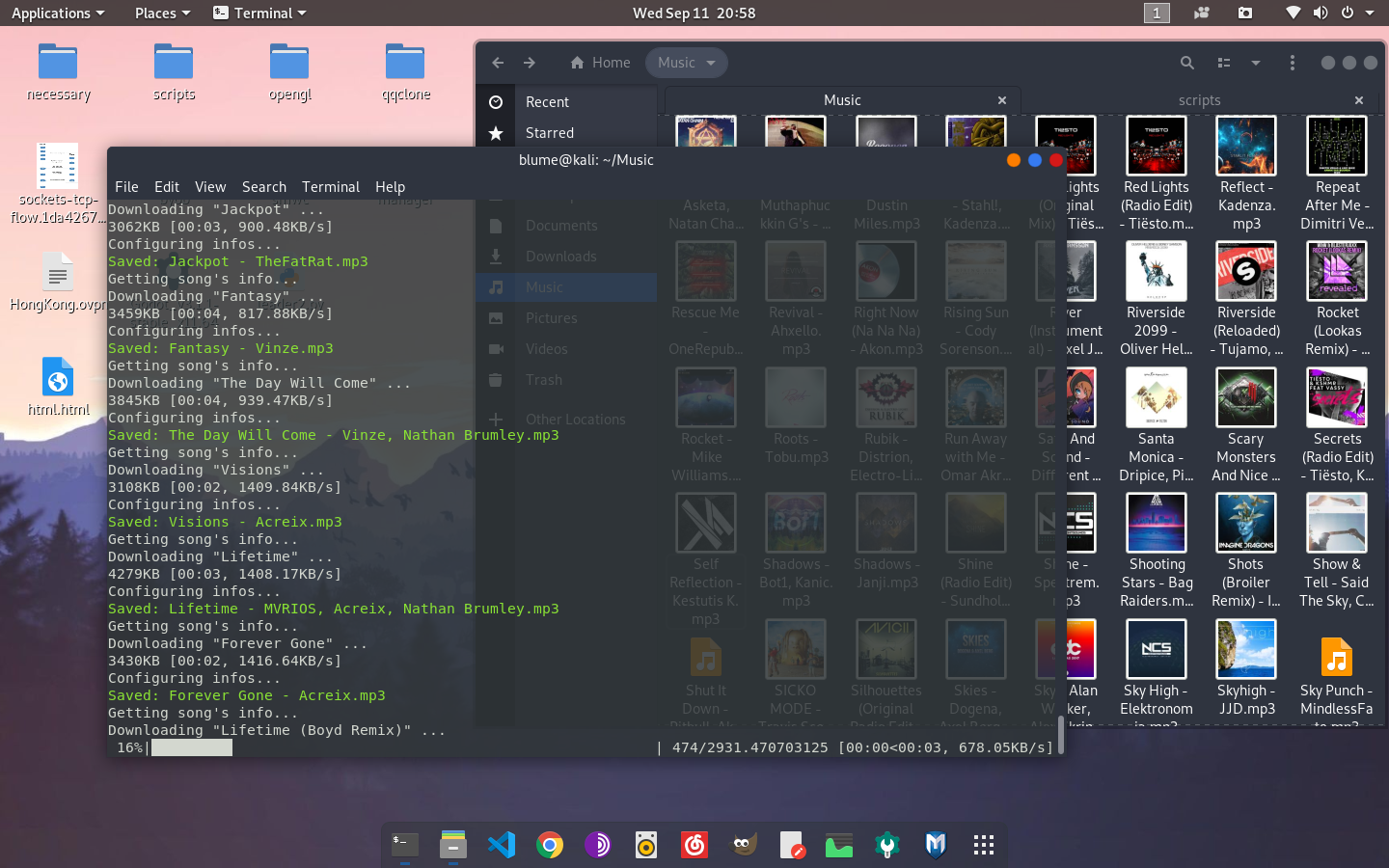Select Riverside (Reloaded) - Tujamo file
Viewport: 1389px width, 868px height.
point(1246,300)
